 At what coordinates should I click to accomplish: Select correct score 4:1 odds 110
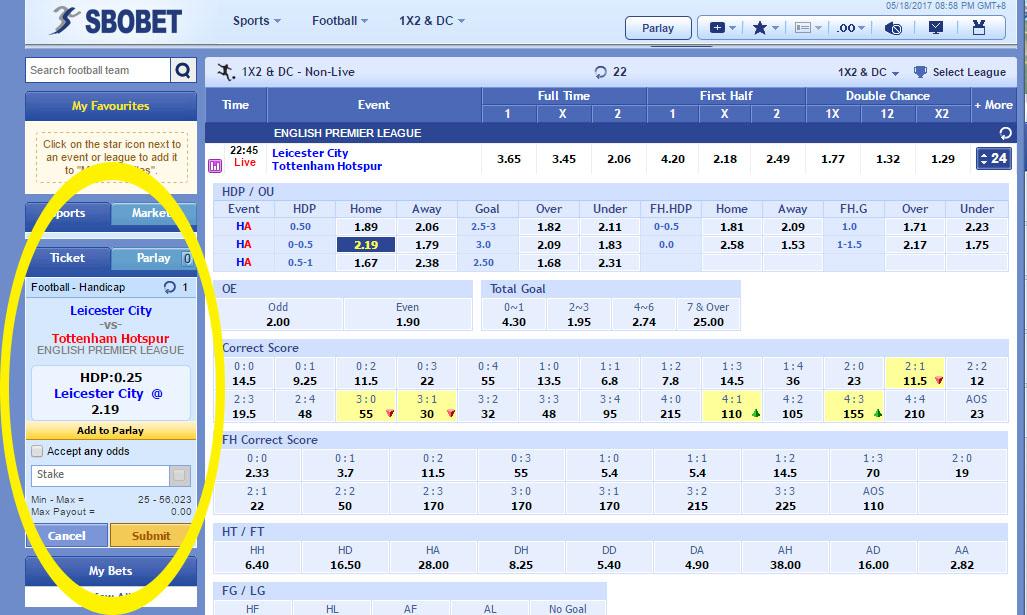[732, 414]
